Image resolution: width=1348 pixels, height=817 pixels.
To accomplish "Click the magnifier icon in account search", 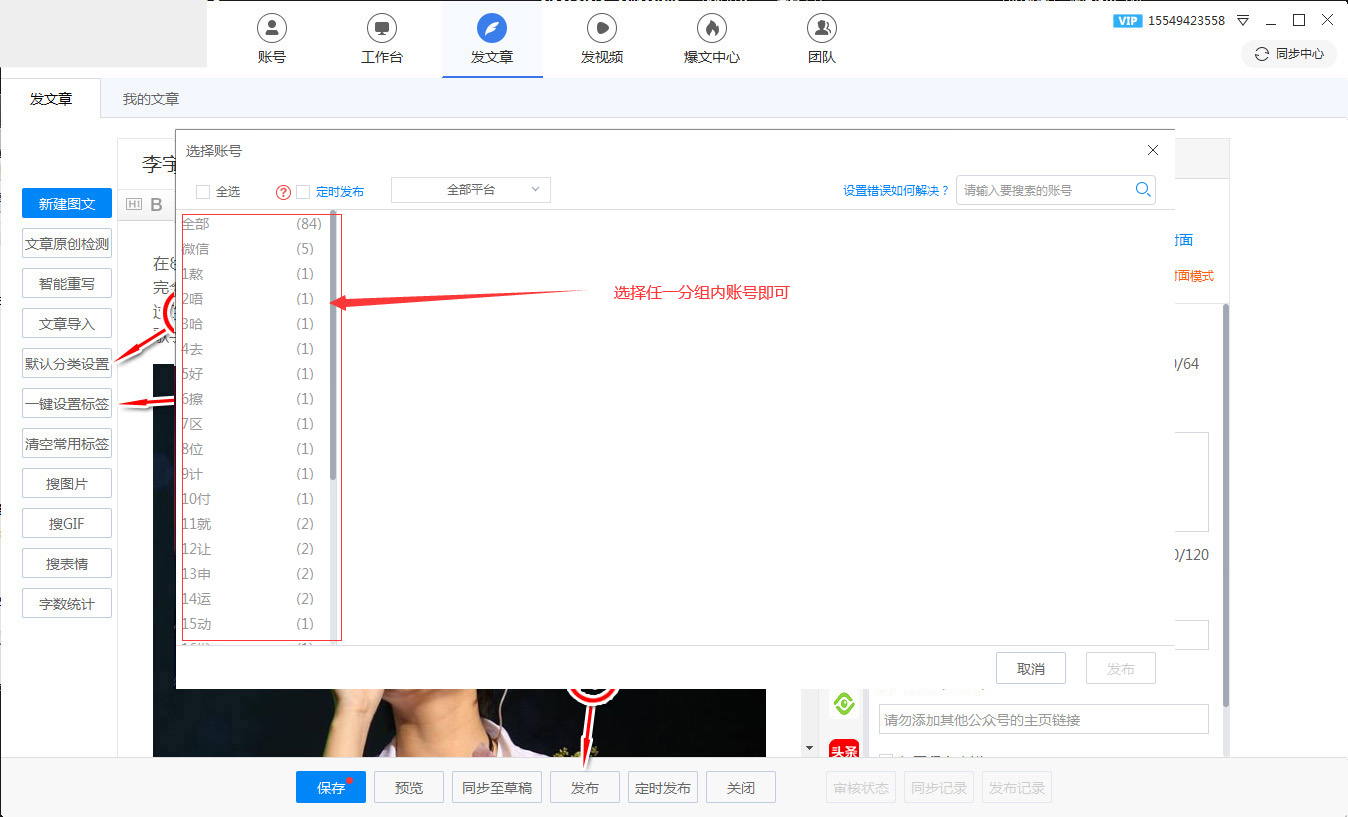I will point(1143,190).
